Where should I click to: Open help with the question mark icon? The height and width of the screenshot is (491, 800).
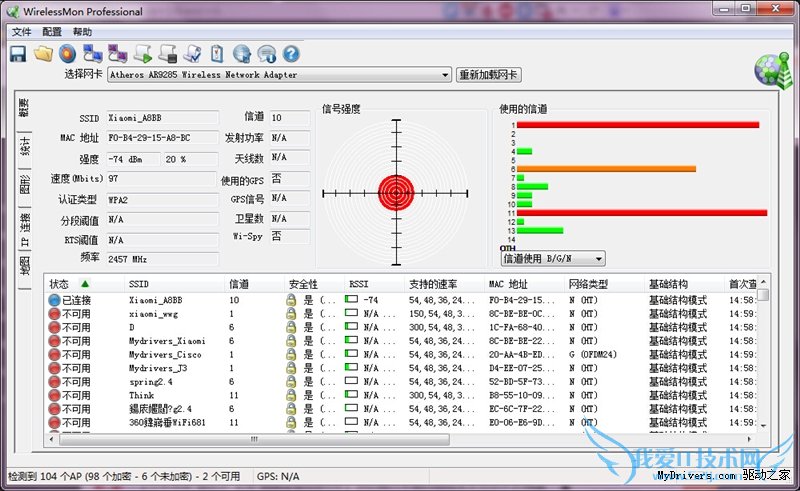point(291,54)
